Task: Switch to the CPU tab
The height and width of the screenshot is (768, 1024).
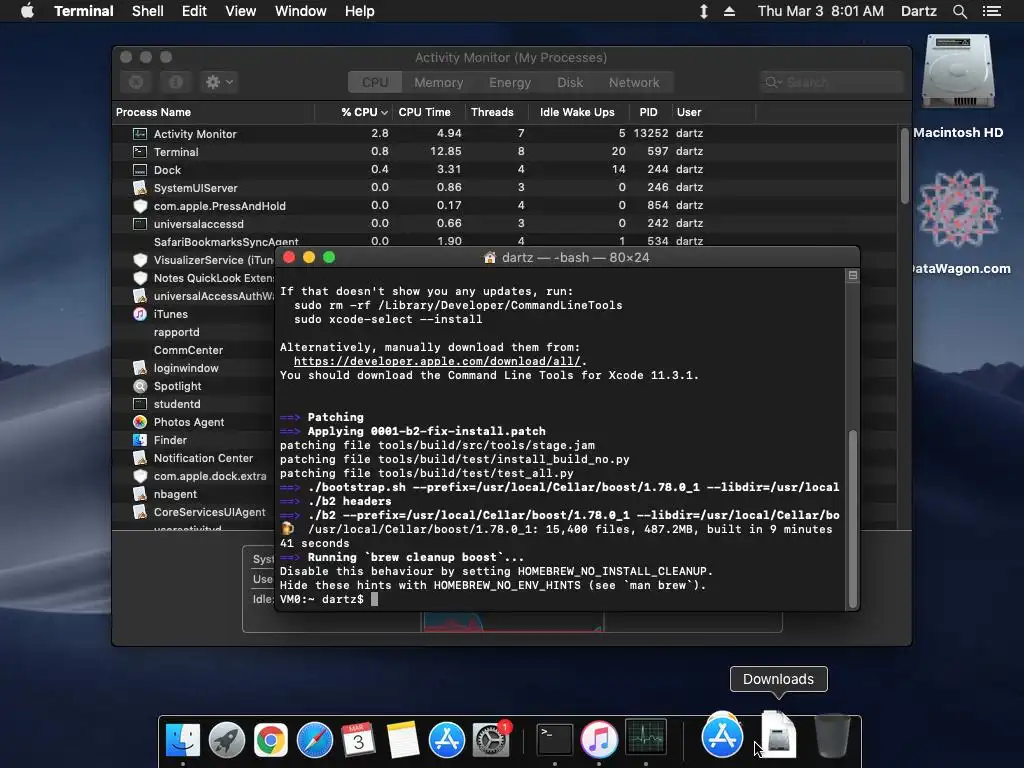Action: (x=375, y=82)
